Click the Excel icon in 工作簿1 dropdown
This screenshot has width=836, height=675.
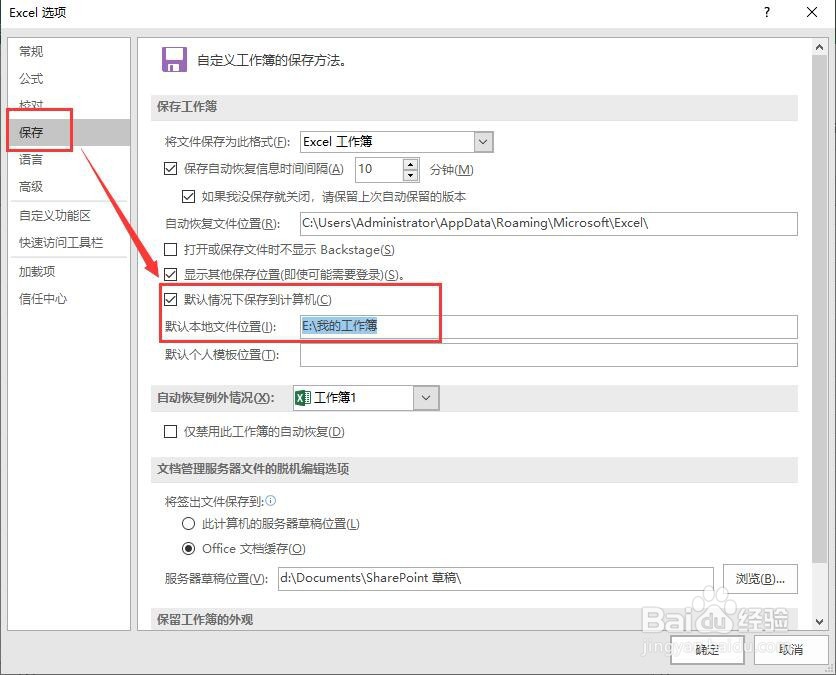coord(303,398)
